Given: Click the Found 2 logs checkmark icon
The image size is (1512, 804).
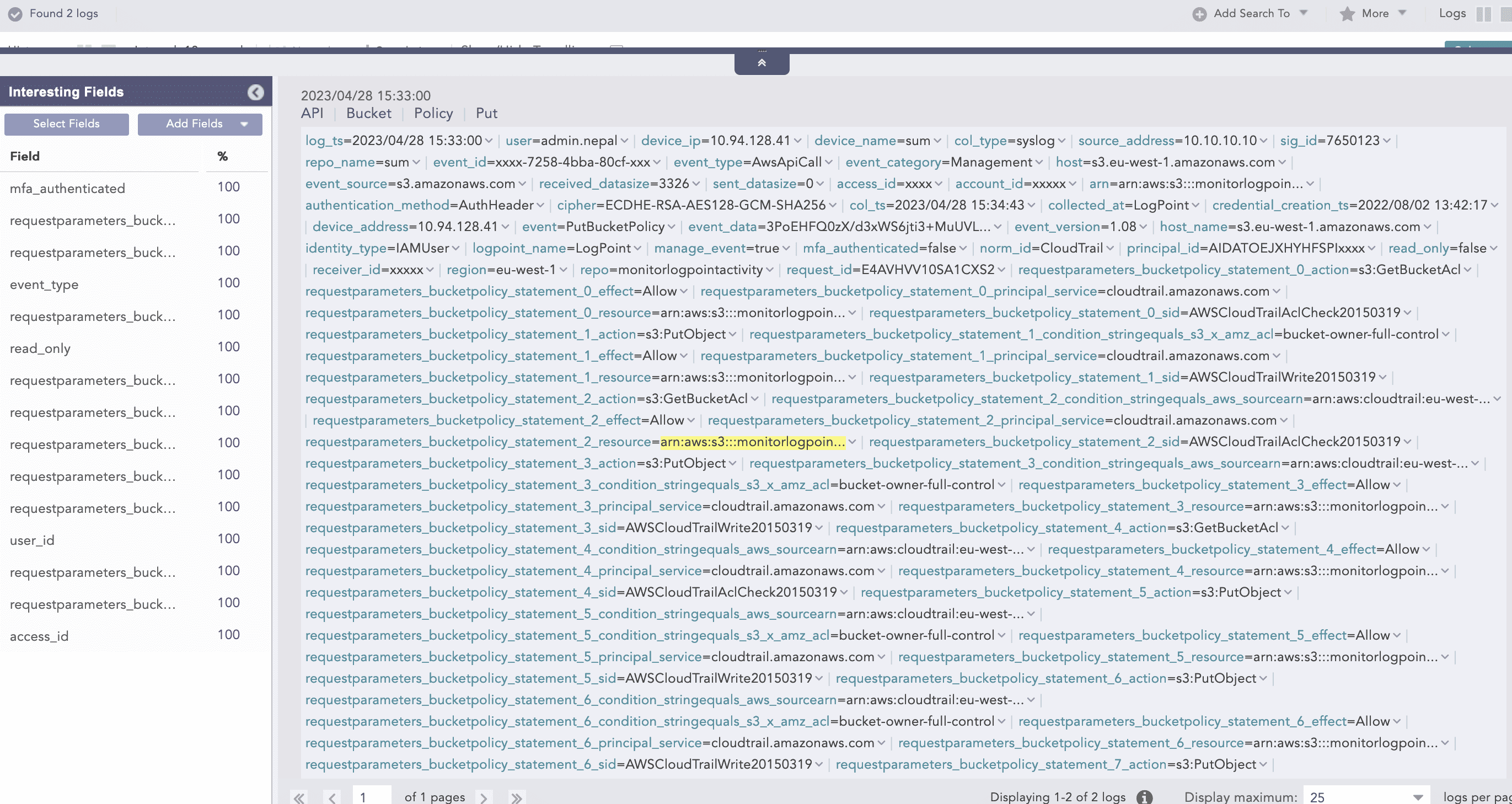Looking at the screenshot, I should tap(15, 14).
